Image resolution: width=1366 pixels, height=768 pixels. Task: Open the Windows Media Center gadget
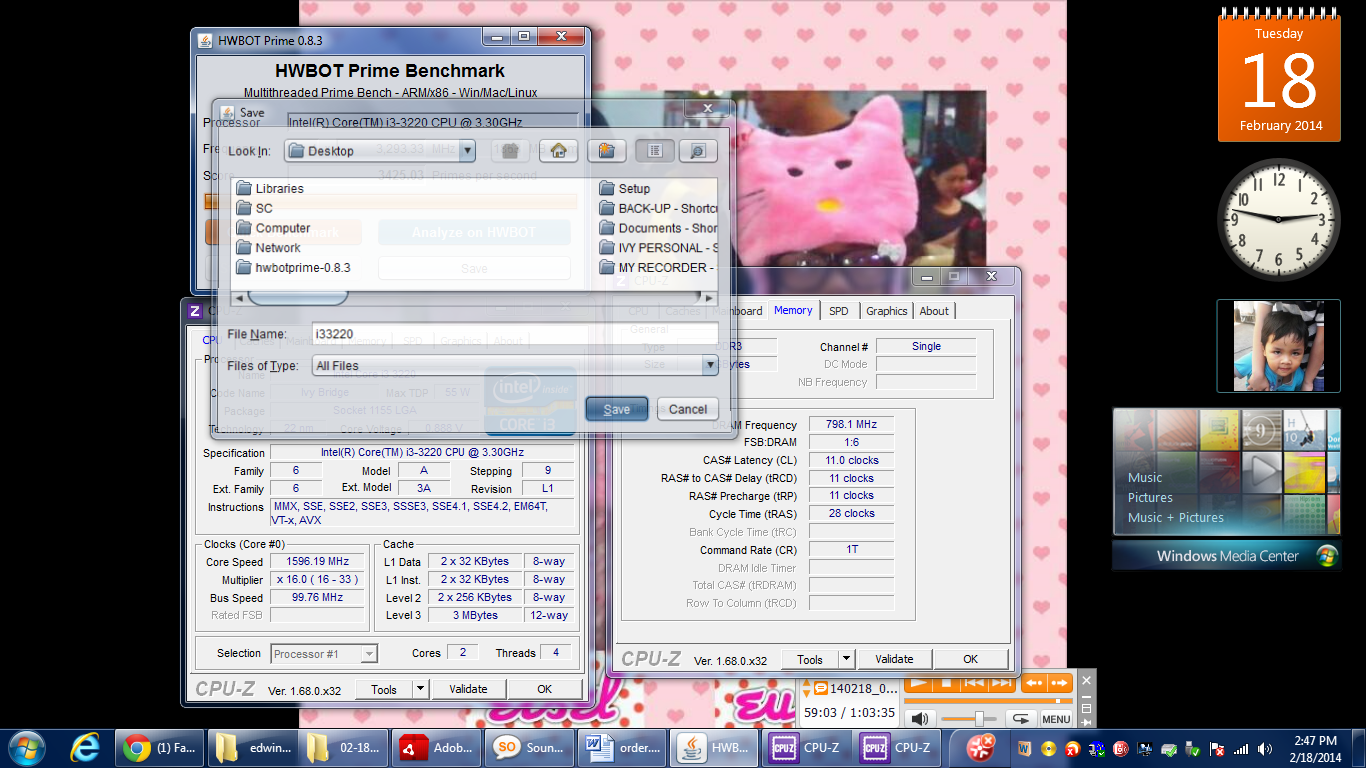(x=1227, y=488)
